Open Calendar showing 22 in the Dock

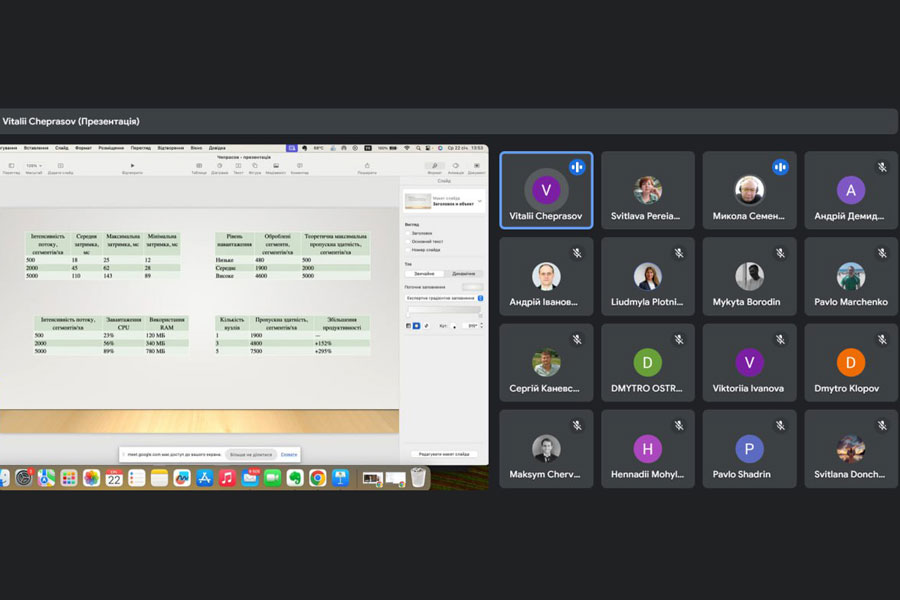[114, 478]
